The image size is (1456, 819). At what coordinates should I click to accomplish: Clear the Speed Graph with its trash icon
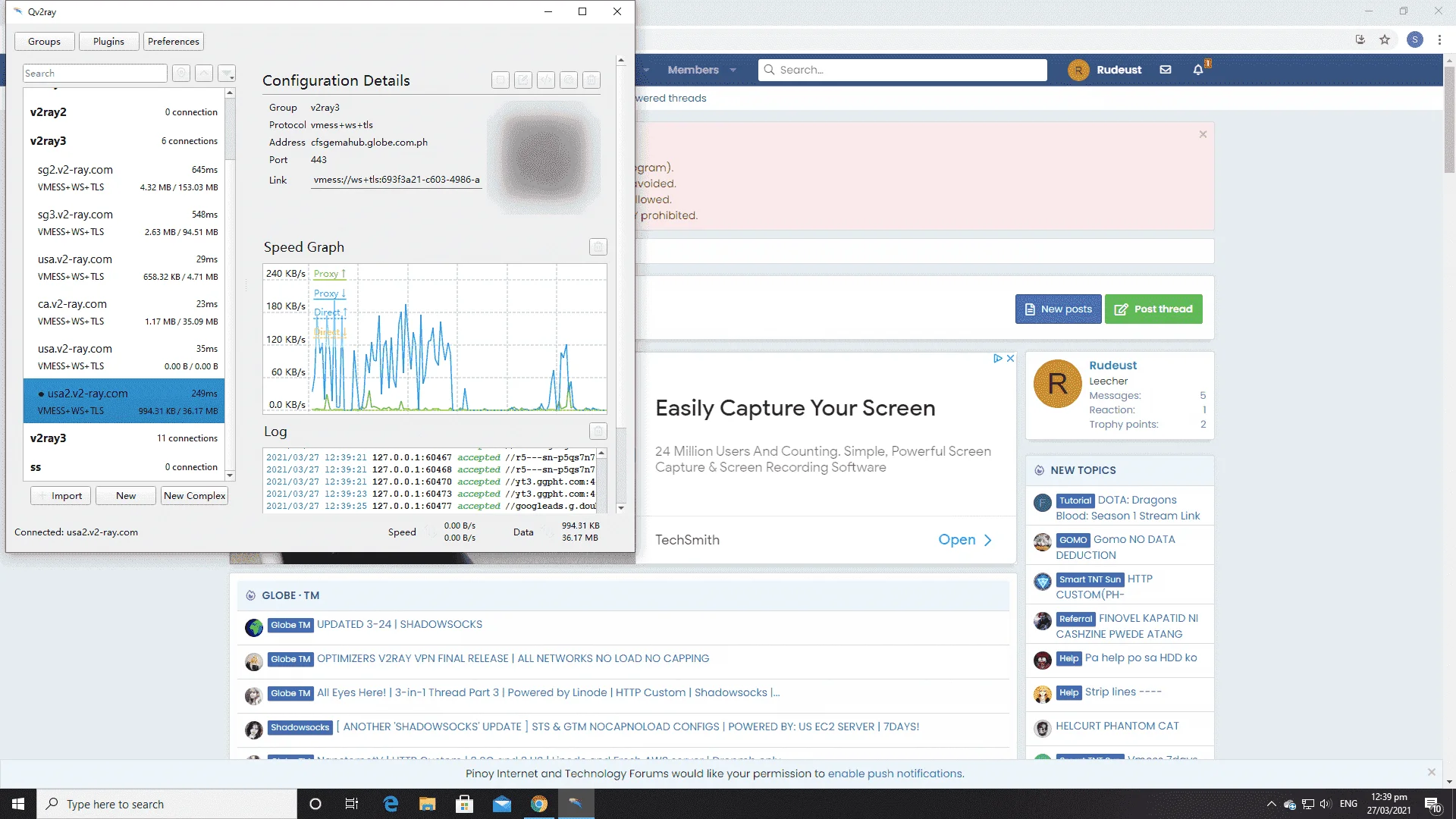click(598, 247)
